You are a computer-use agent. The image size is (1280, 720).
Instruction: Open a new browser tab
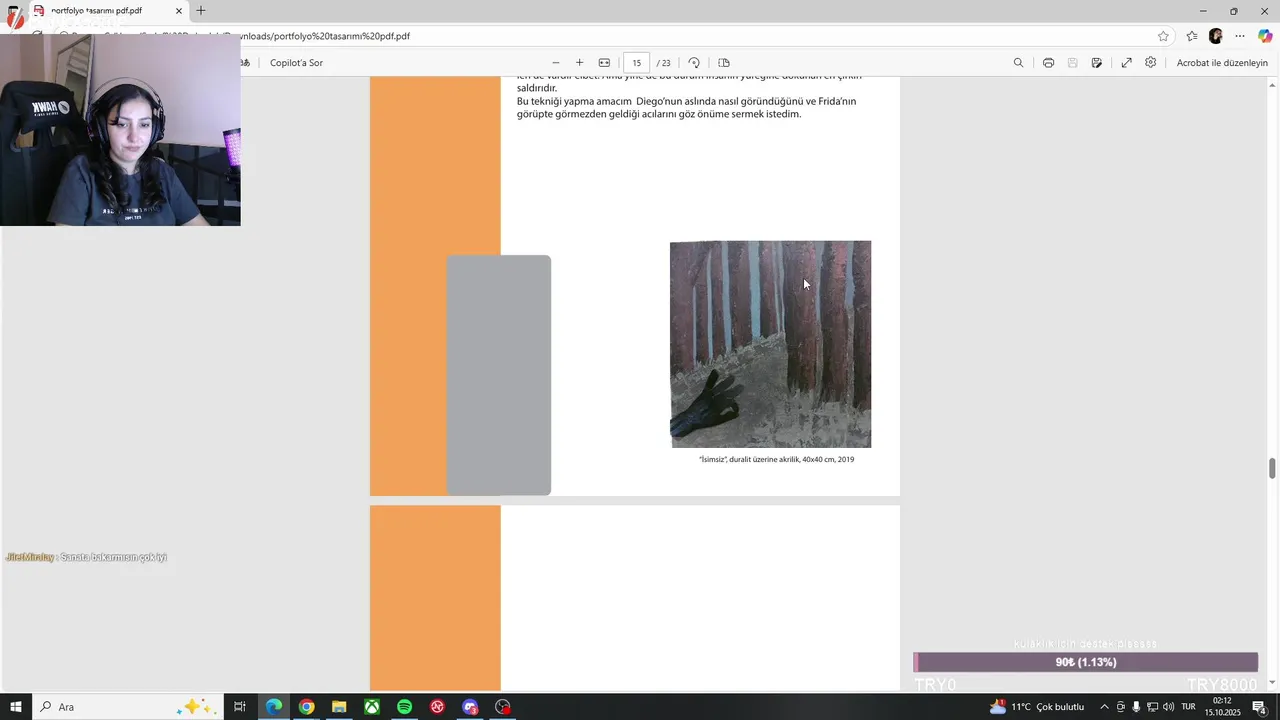pos(201,11)
